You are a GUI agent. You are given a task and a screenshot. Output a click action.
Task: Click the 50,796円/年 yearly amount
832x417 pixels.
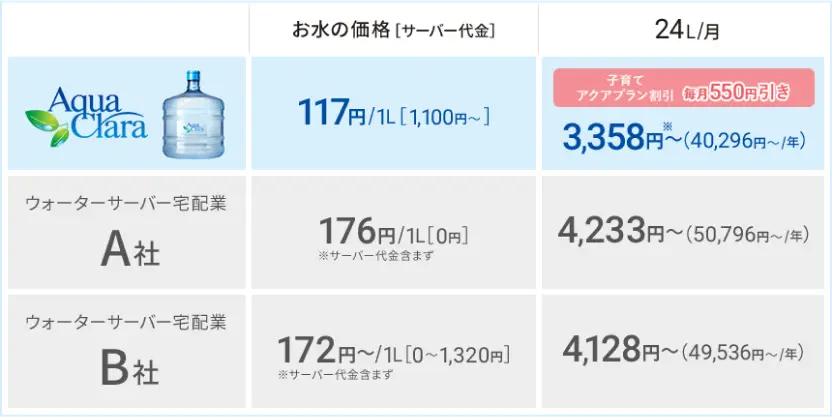747,233
